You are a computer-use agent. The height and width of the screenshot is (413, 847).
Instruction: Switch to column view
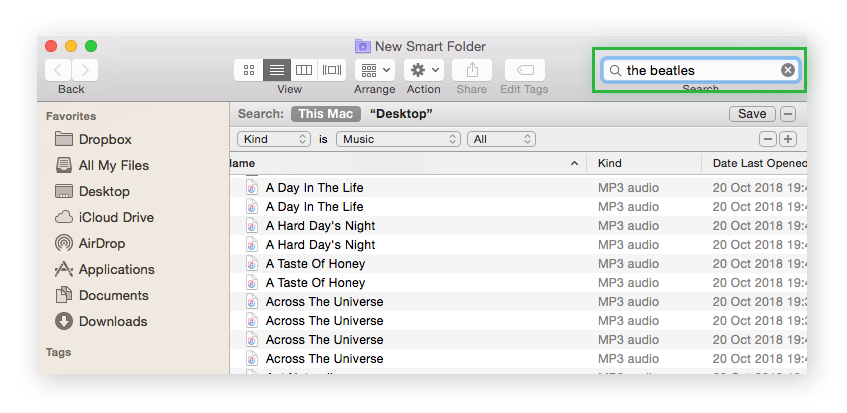point(304,70)
